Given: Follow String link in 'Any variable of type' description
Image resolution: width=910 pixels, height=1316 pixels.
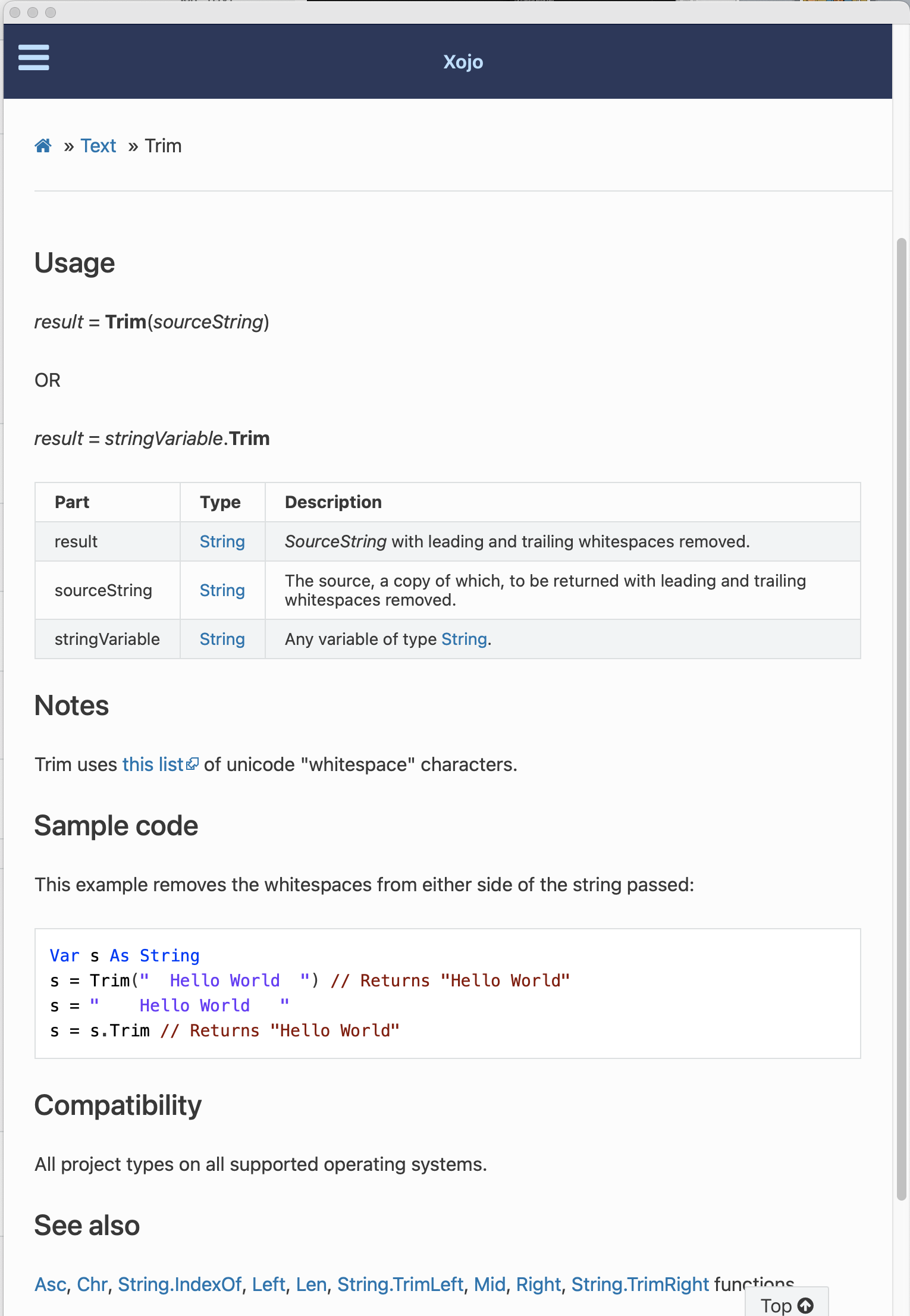Looking at the screenshot, I should pyautogui.click(x=464, y=639).
